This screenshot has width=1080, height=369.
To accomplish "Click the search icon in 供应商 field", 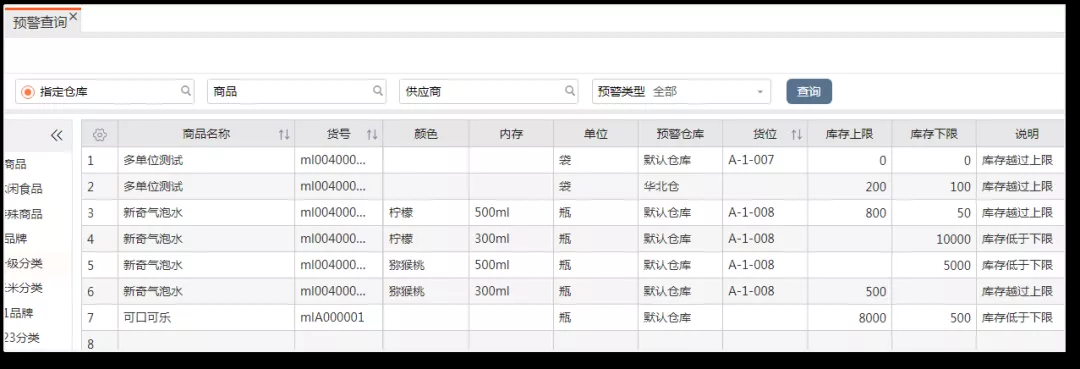I will (570, 91).
